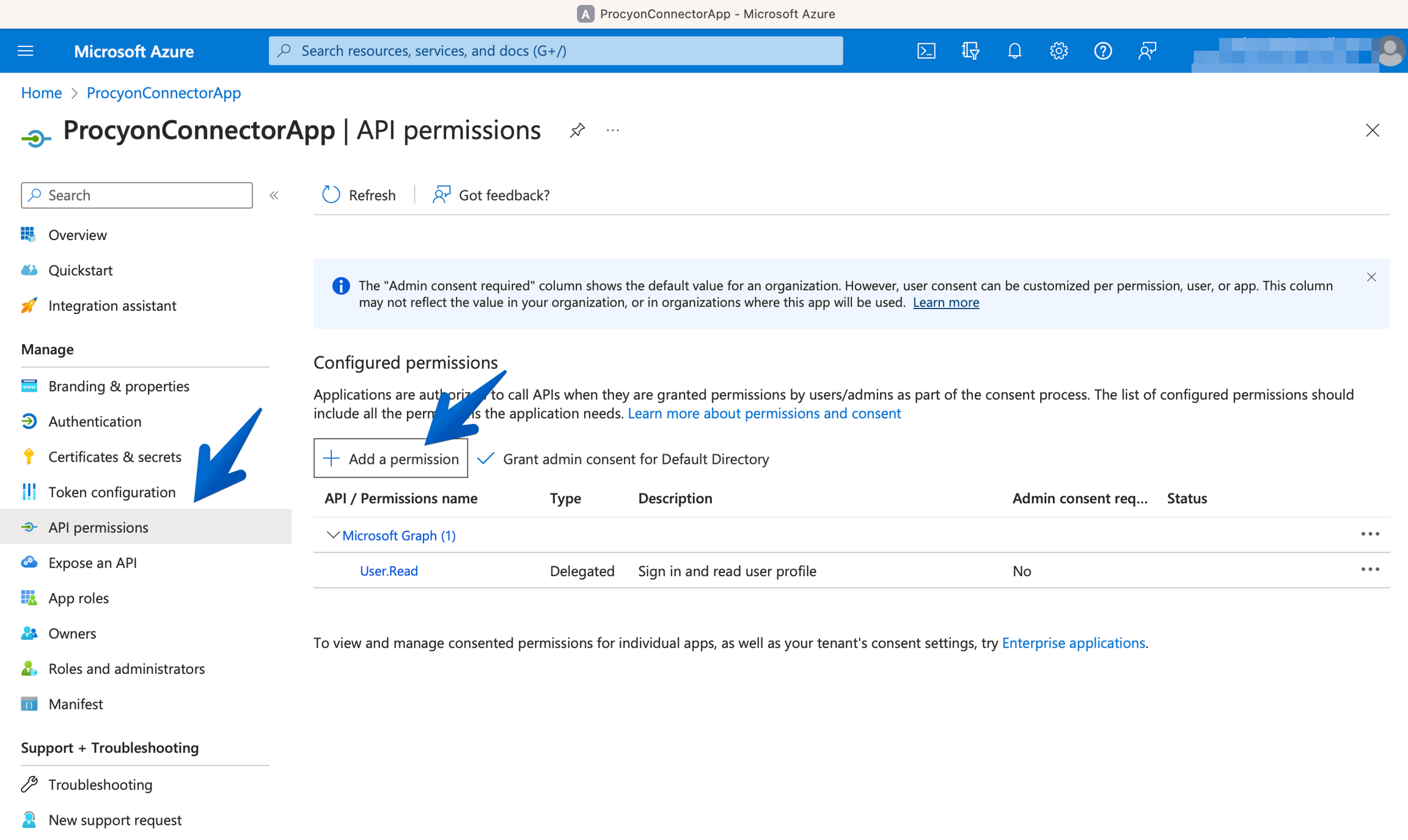Open more options for User.Read row

1369,570
